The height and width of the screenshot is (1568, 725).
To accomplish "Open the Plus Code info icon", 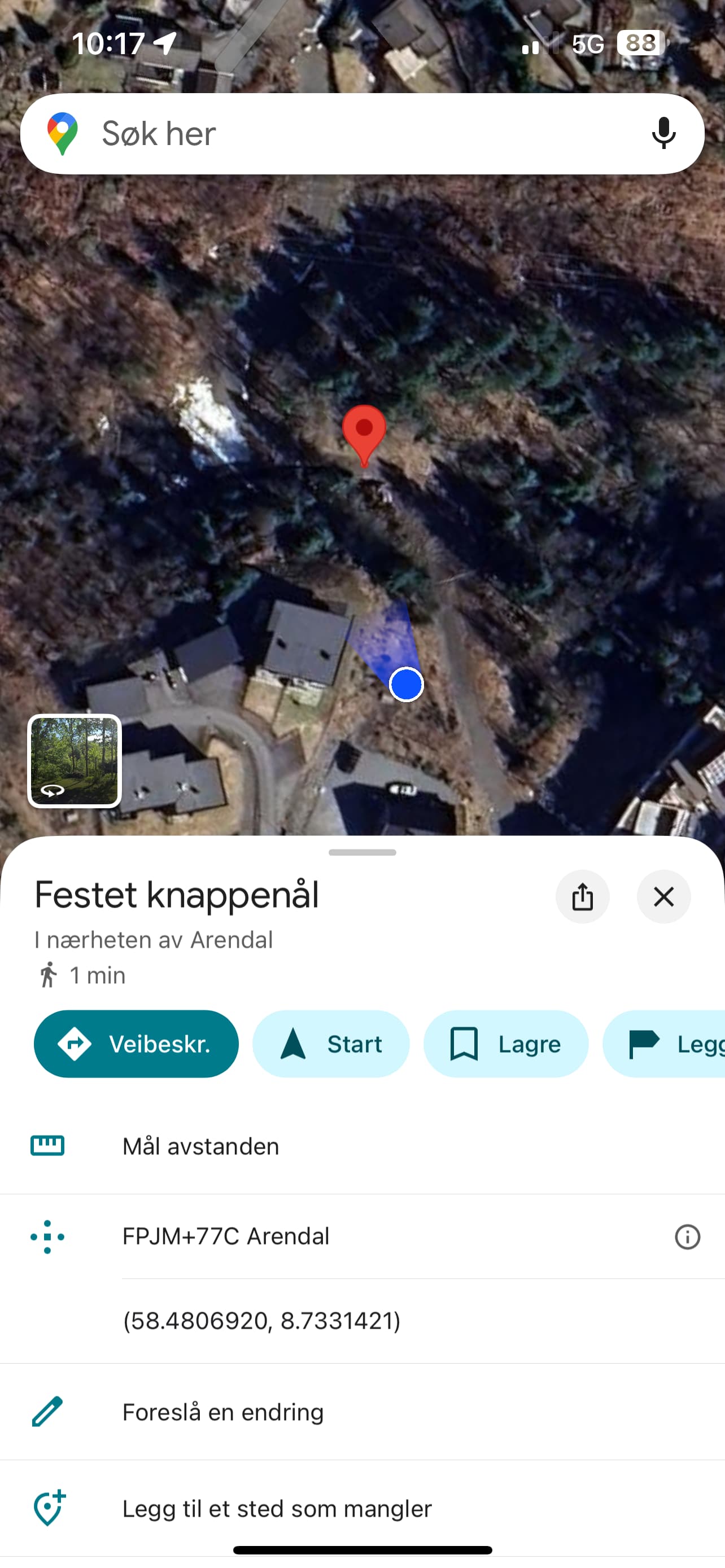I will 687,1236.
